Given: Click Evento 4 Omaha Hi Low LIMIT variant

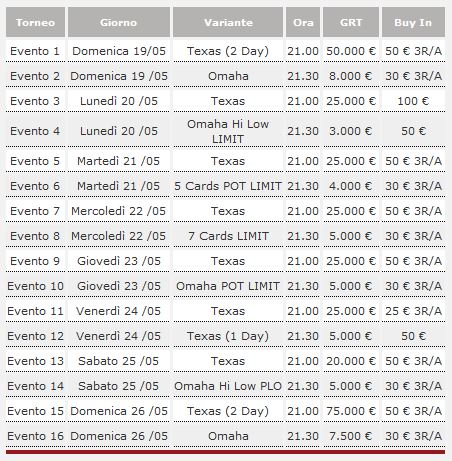Looking at the screenshot, I should click(x=228, y=131).
